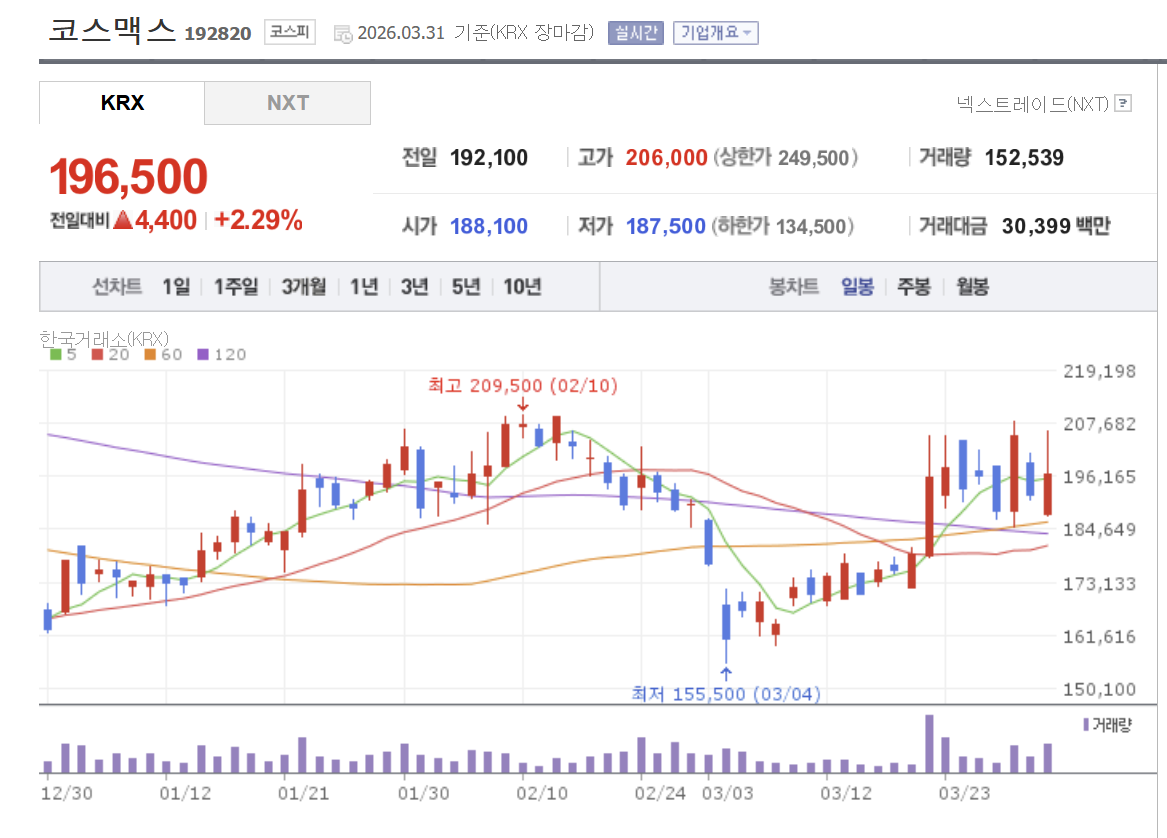Click the 150,100 price axis label

coord(1099,689)
